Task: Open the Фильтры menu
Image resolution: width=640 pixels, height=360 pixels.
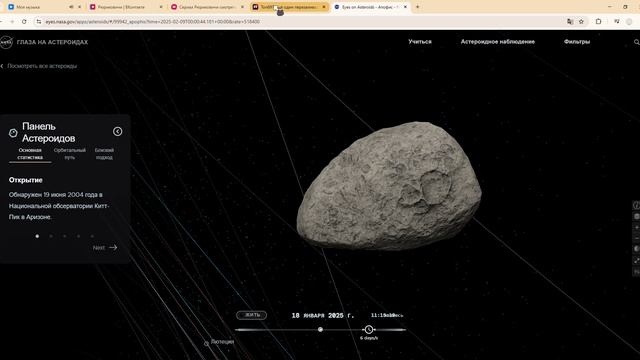Action: (577, 42)
